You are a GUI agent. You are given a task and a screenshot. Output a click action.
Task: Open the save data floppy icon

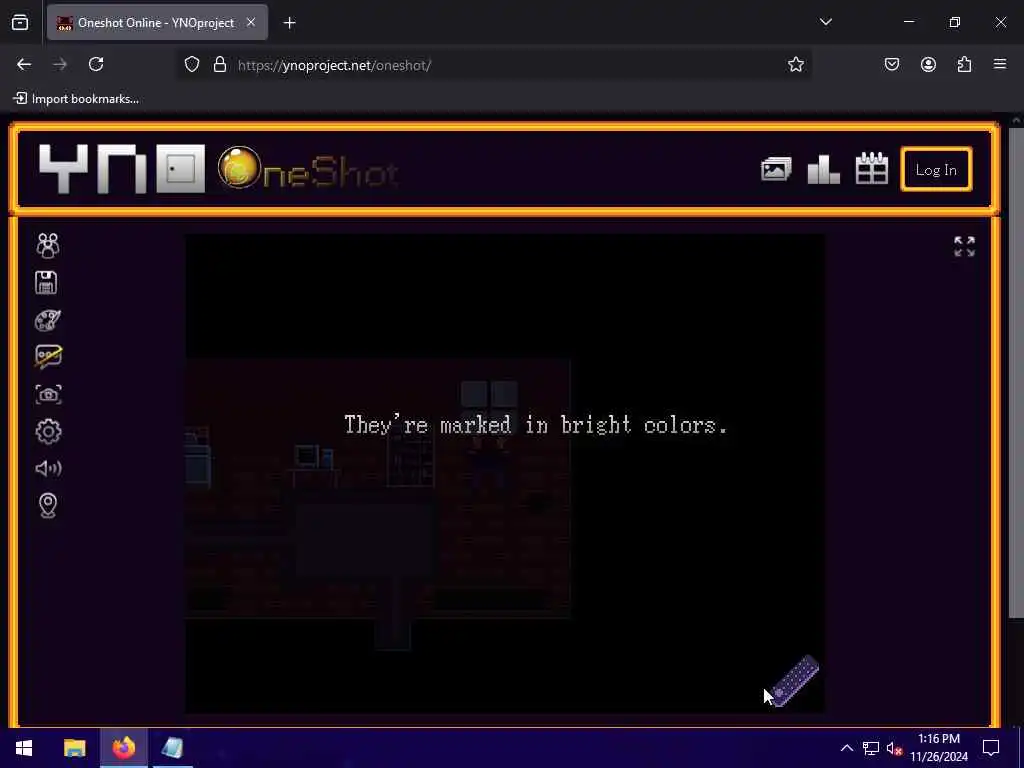[x=46, y=283]
